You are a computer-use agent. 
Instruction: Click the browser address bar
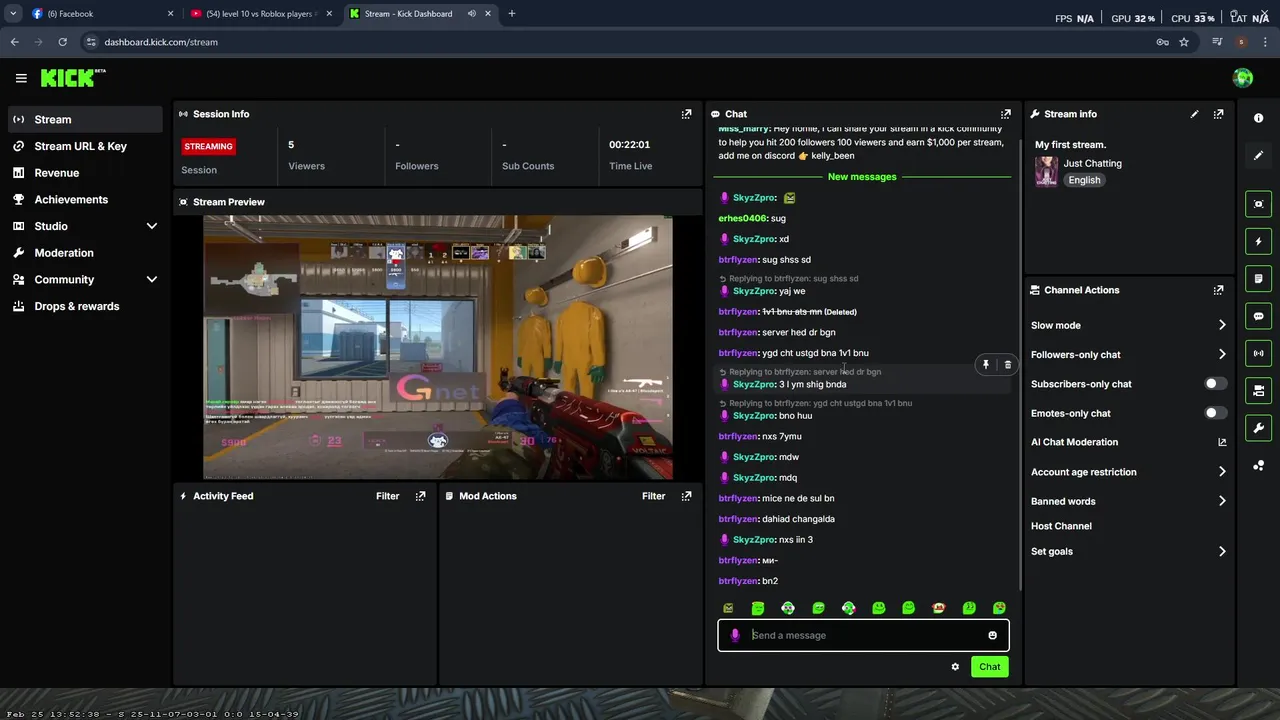coord(620,42)
